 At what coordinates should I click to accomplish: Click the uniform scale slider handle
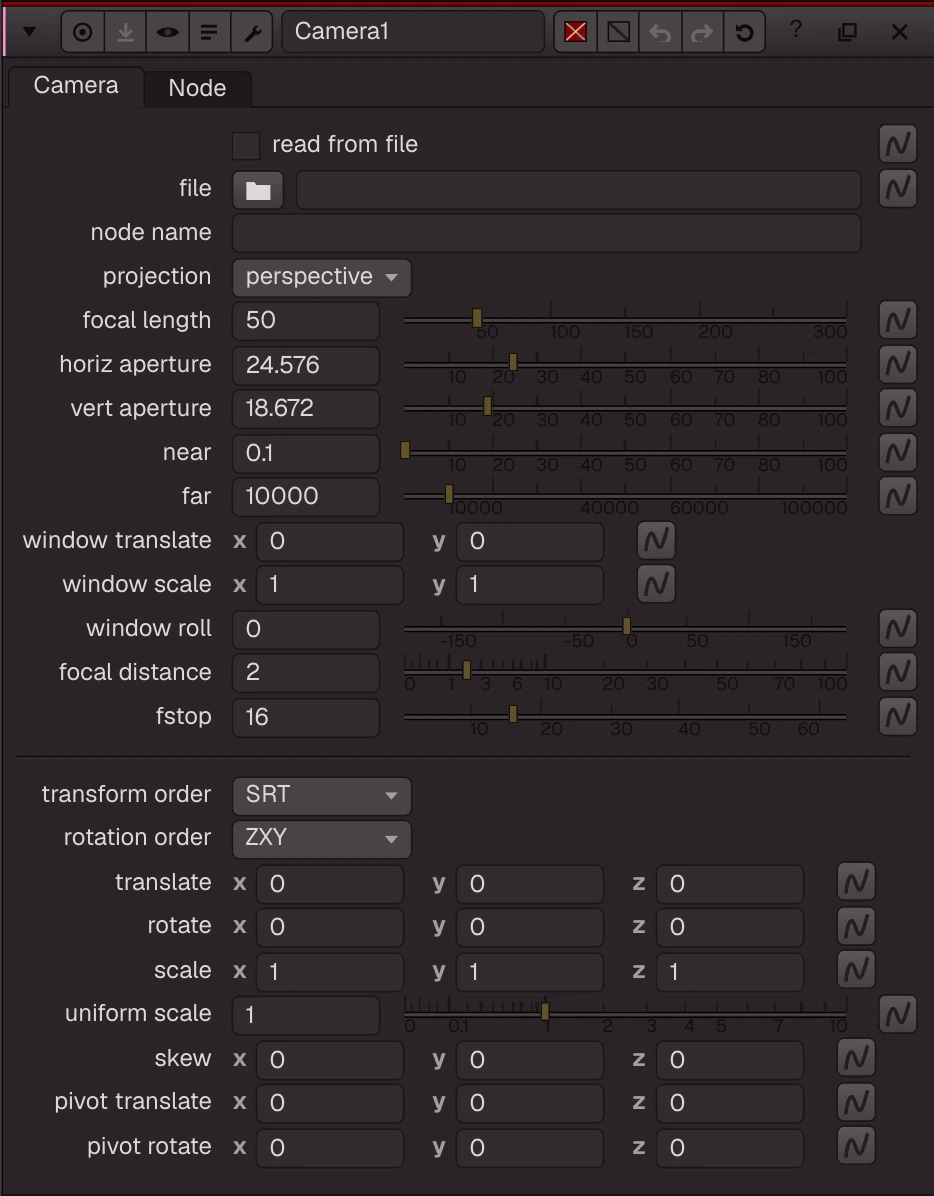[545, 1011]
